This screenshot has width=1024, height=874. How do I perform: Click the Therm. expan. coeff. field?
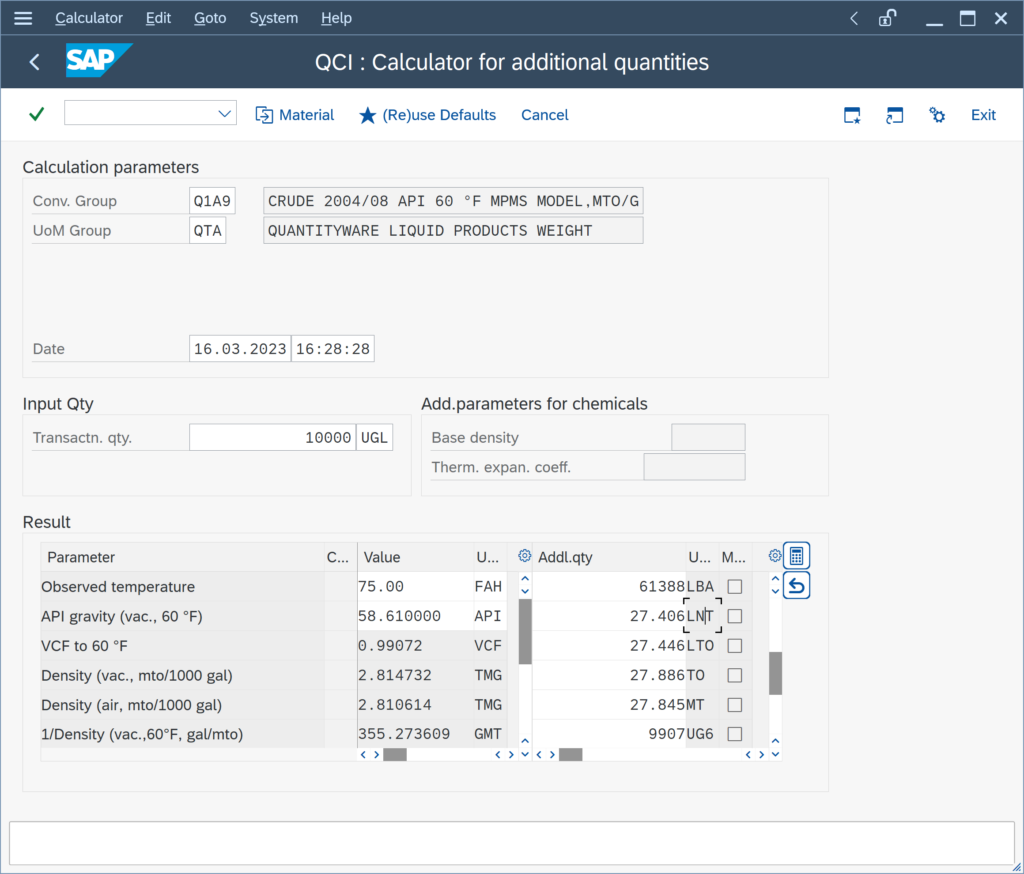(694, 467)
